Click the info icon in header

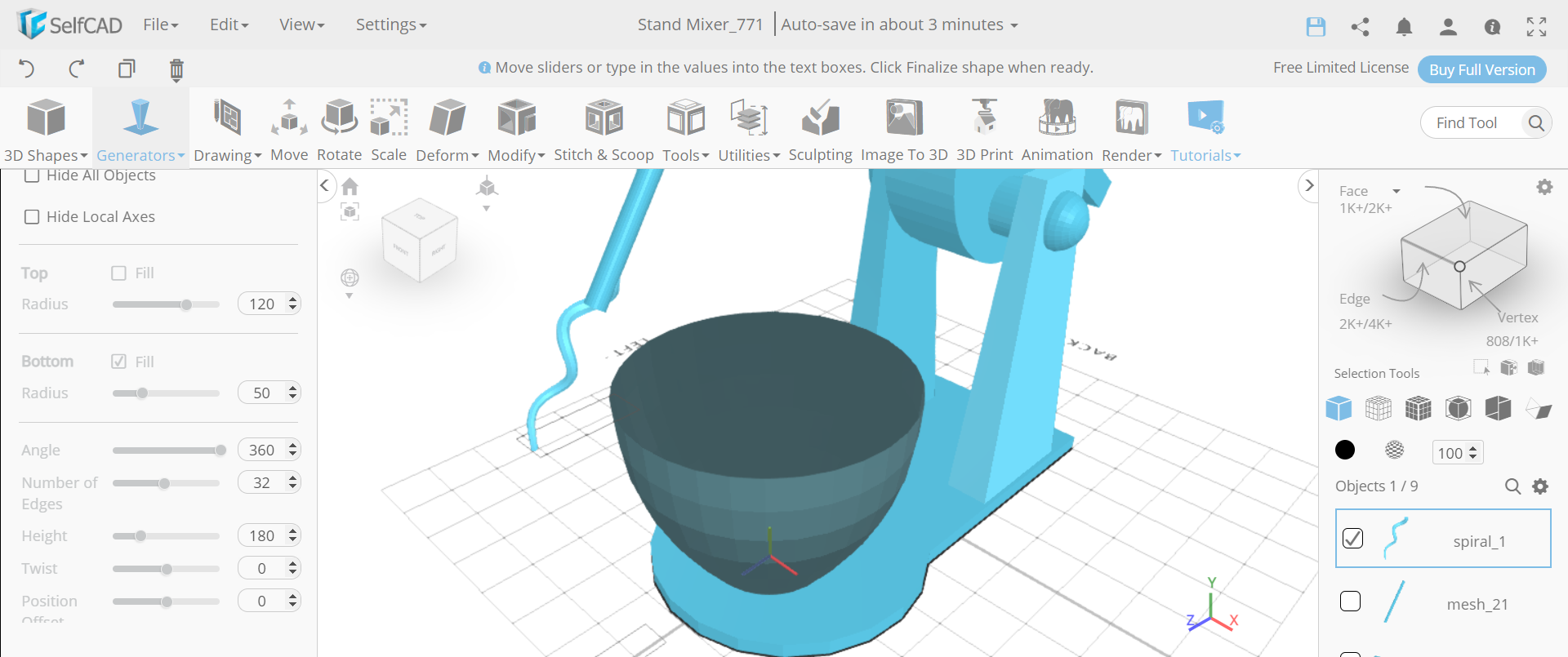coord(1492,27)
